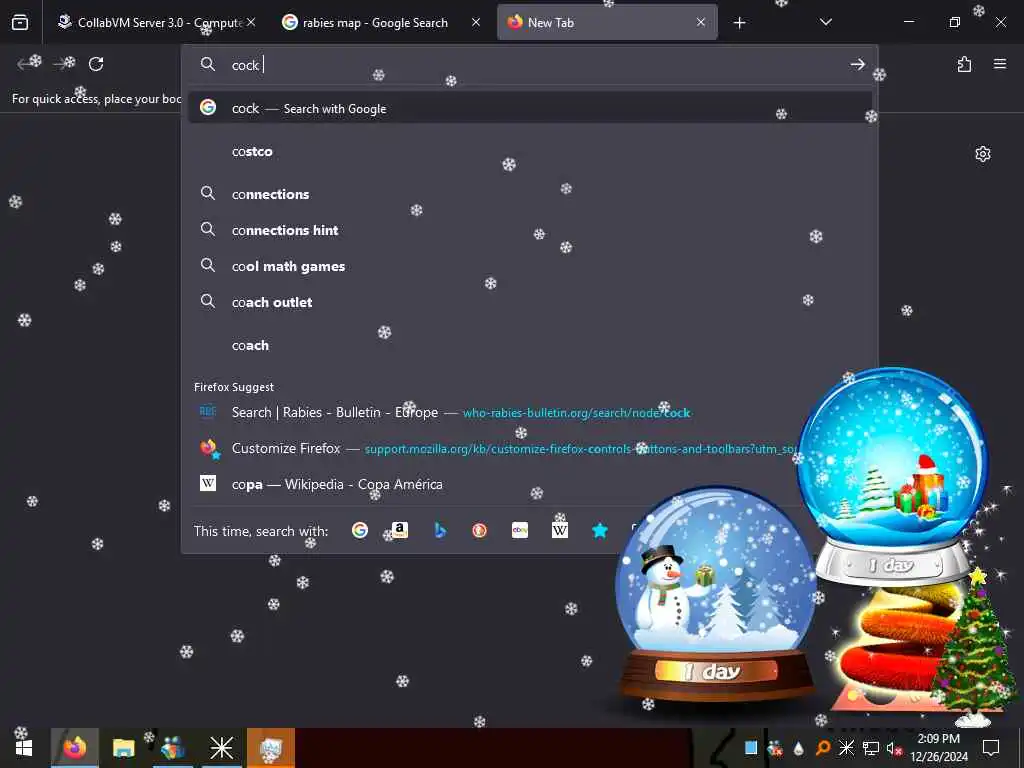Open a new tab with plus button
This screenshot has height=768, width=1024.
pos(739,23)
